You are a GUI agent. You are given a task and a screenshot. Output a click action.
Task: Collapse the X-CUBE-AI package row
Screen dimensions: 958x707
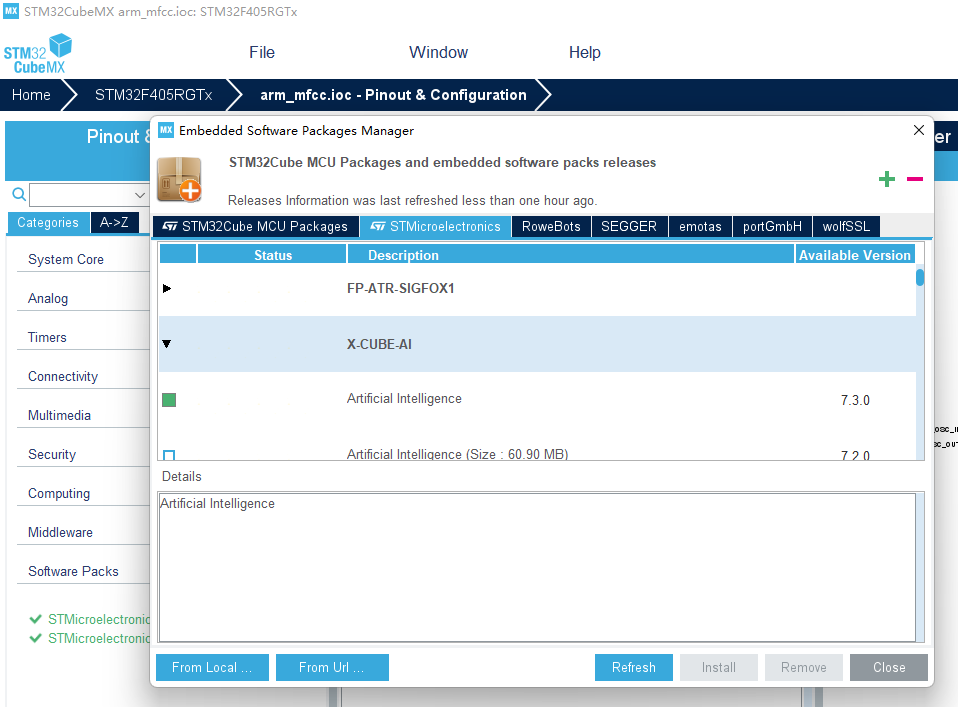coord(167,344)
